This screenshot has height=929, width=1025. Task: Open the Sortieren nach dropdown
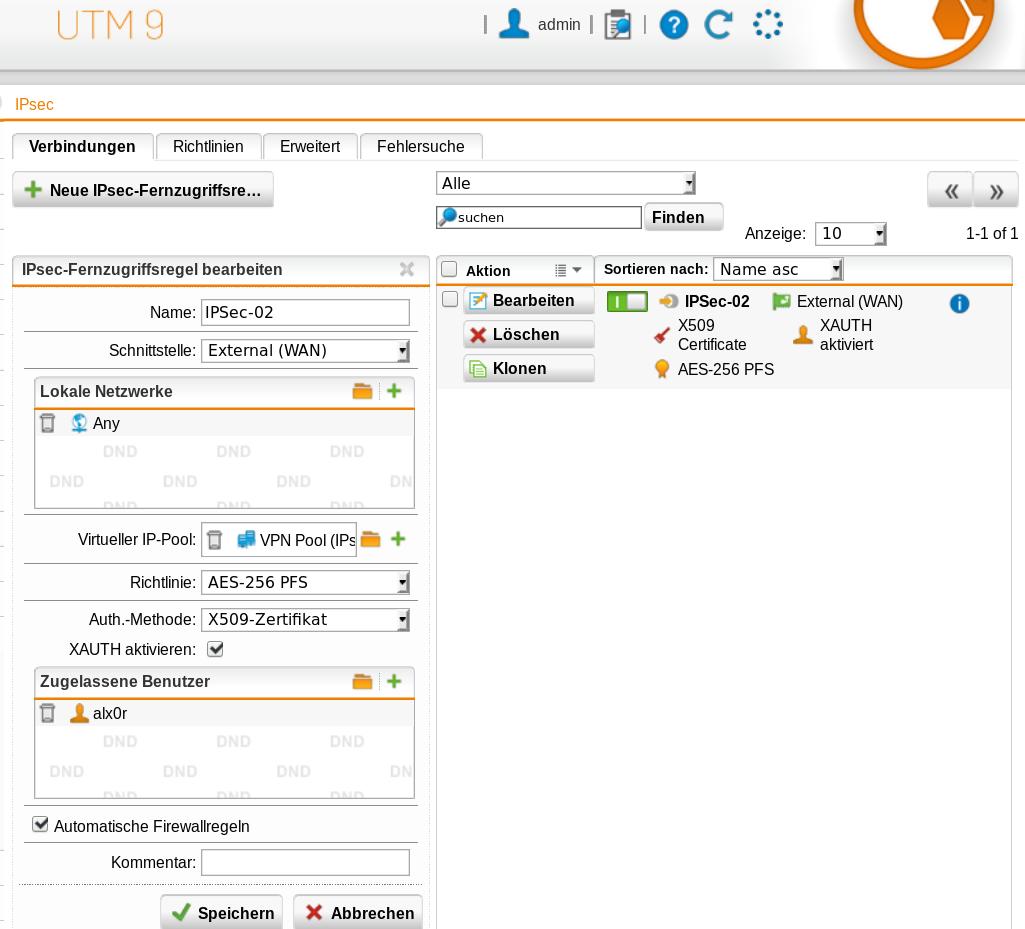click(778, 269)
